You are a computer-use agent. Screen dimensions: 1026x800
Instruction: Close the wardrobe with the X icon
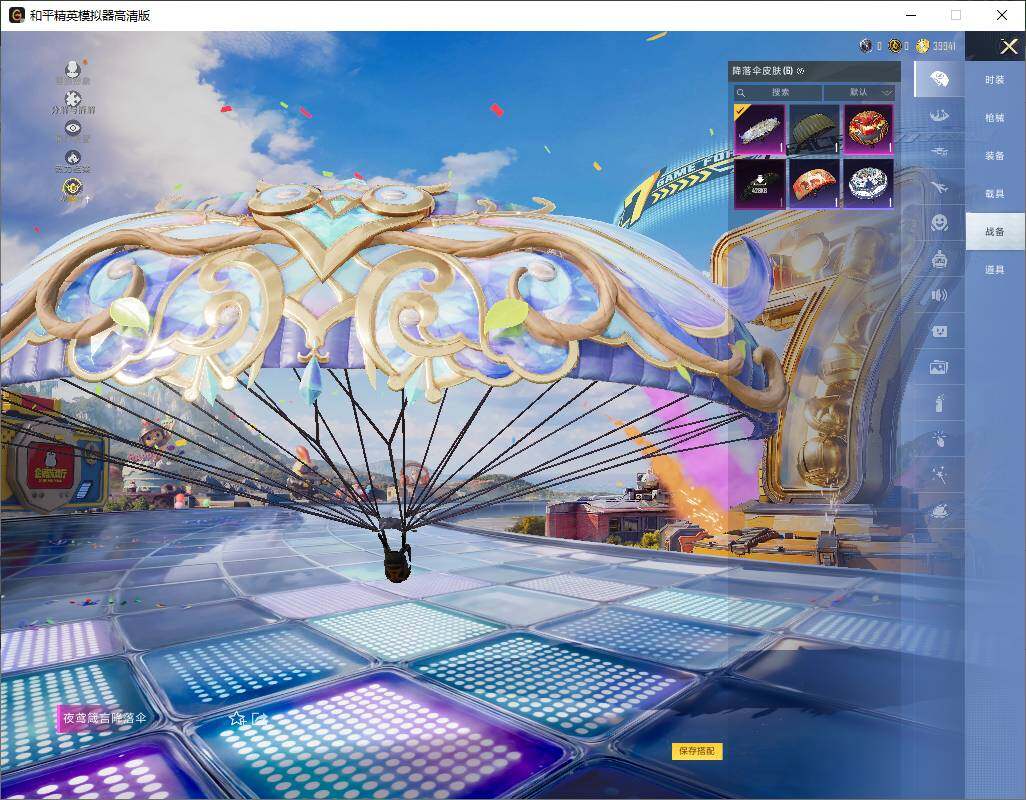(1008, 46)
